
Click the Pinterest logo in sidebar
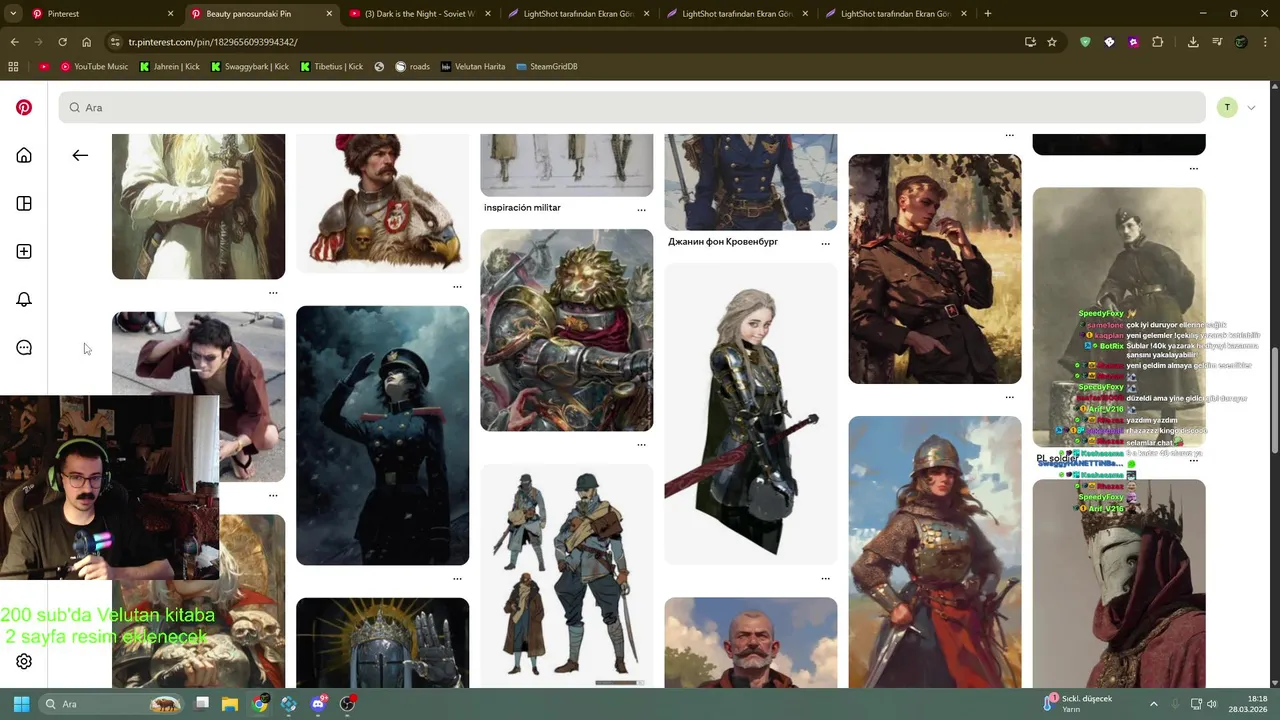click(24, 107)
